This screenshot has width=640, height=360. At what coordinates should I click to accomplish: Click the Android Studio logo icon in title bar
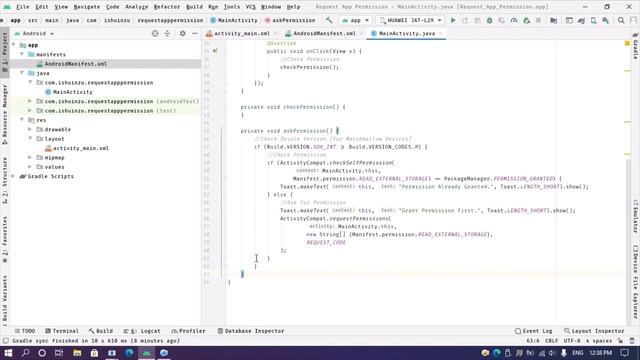point(7,7)
